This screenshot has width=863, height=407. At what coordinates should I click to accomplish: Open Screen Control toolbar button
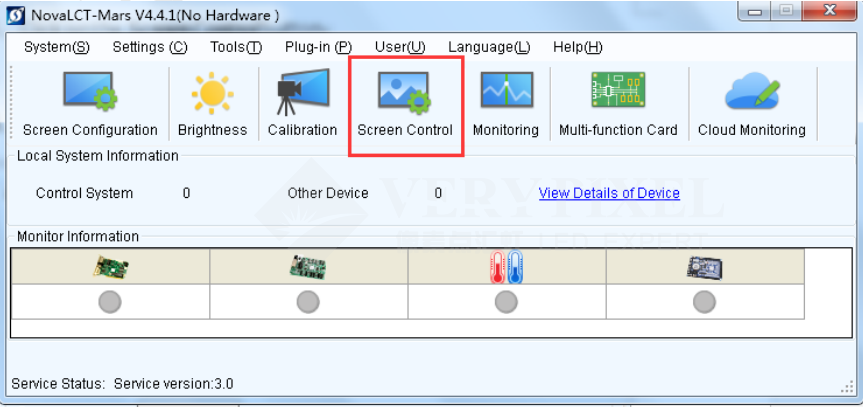405,104
